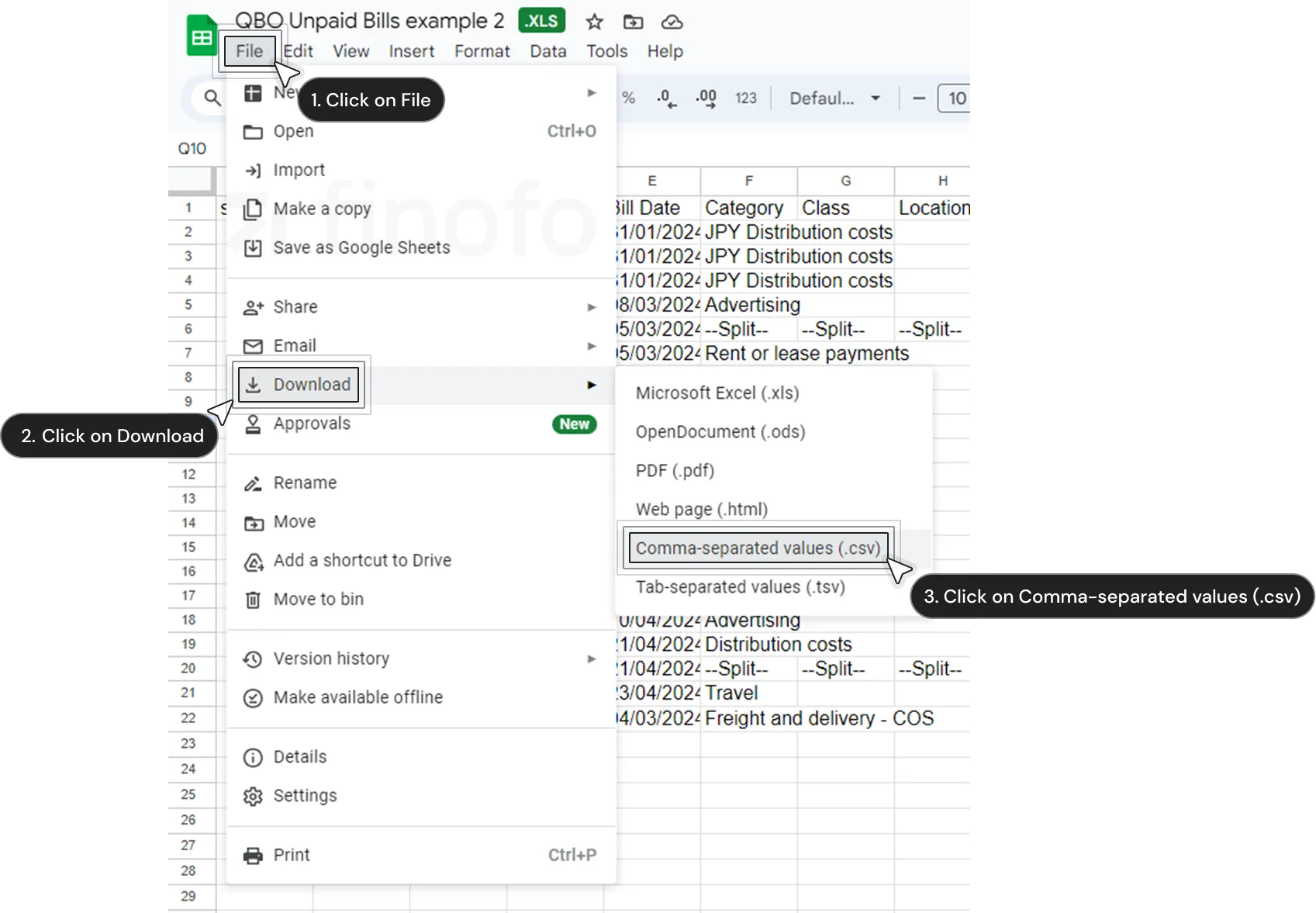Click the Move to bin trash icon
The image size is (1316, 913).
[253, 600]
